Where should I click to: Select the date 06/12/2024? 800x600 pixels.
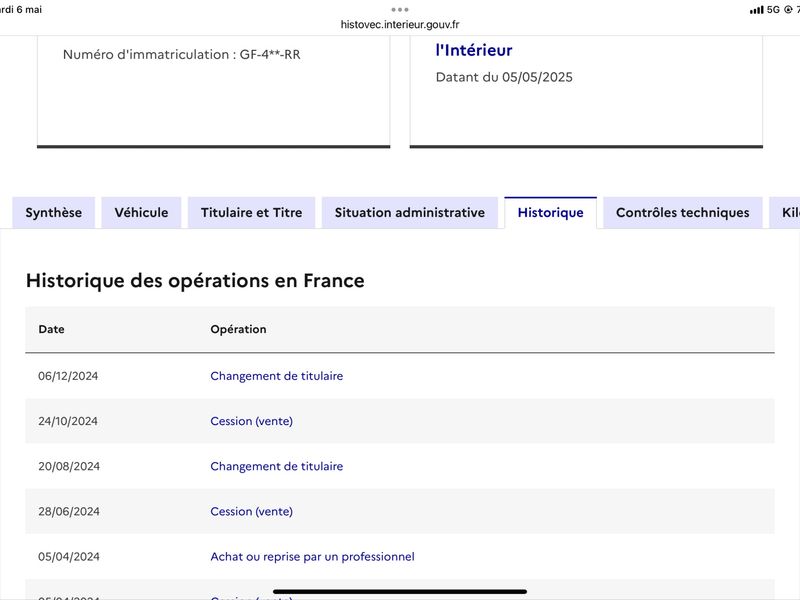pos(68,376)
